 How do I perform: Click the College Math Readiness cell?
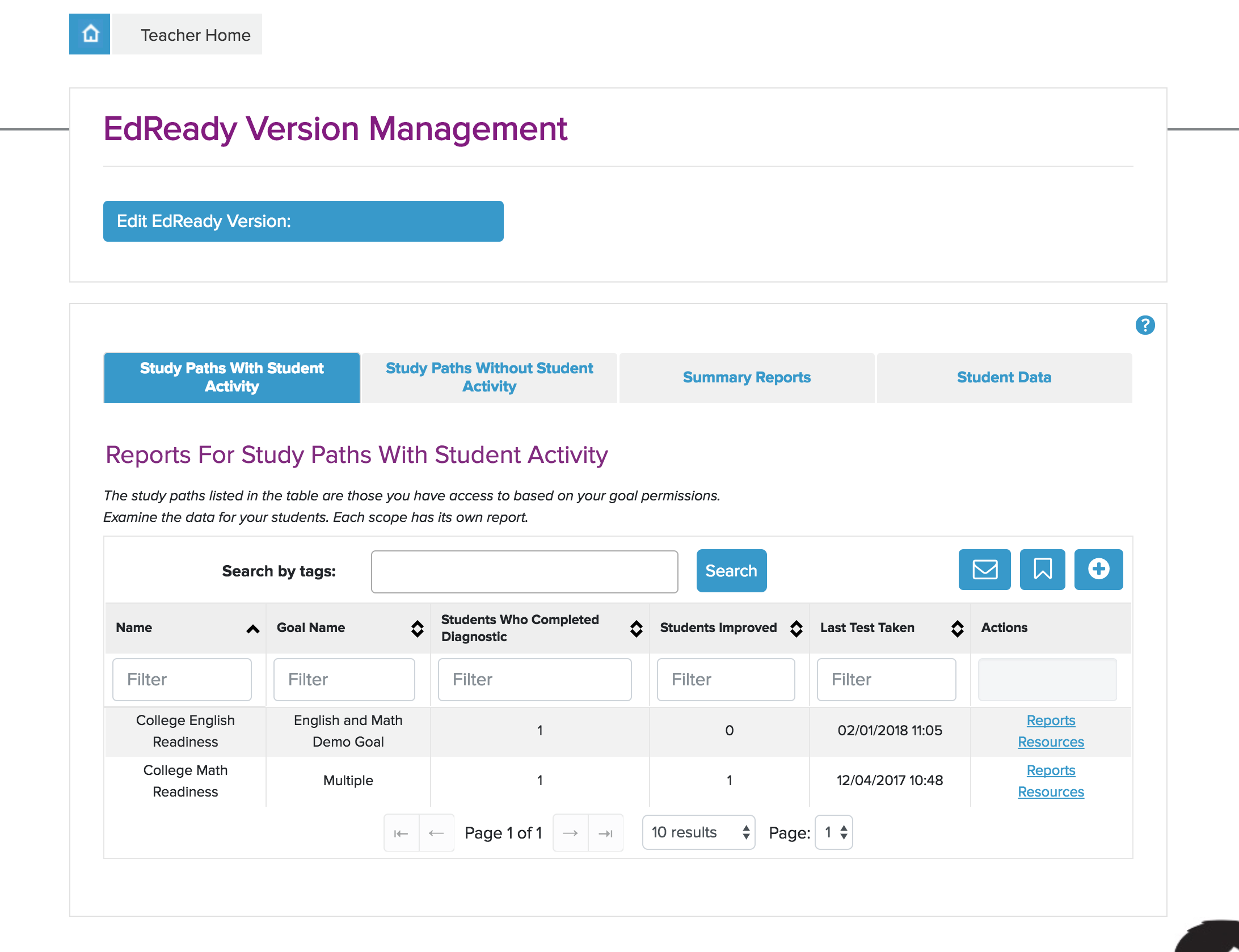click(x=186, y=781)
